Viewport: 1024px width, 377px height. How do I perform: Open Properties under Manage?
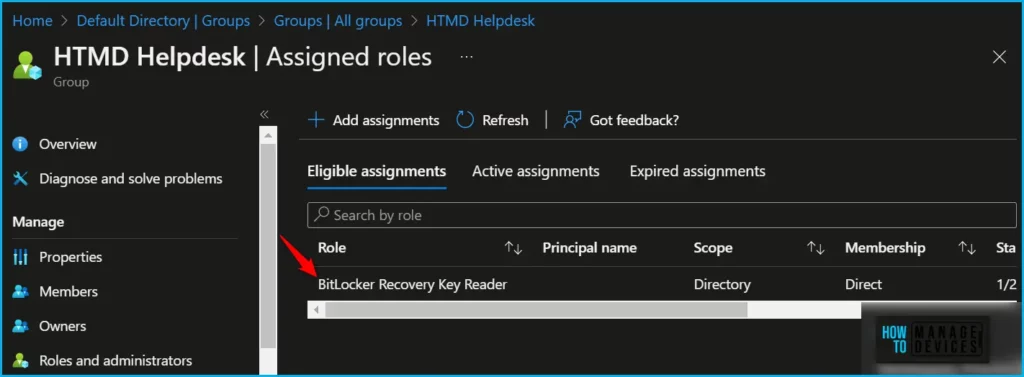pos(71,257)
